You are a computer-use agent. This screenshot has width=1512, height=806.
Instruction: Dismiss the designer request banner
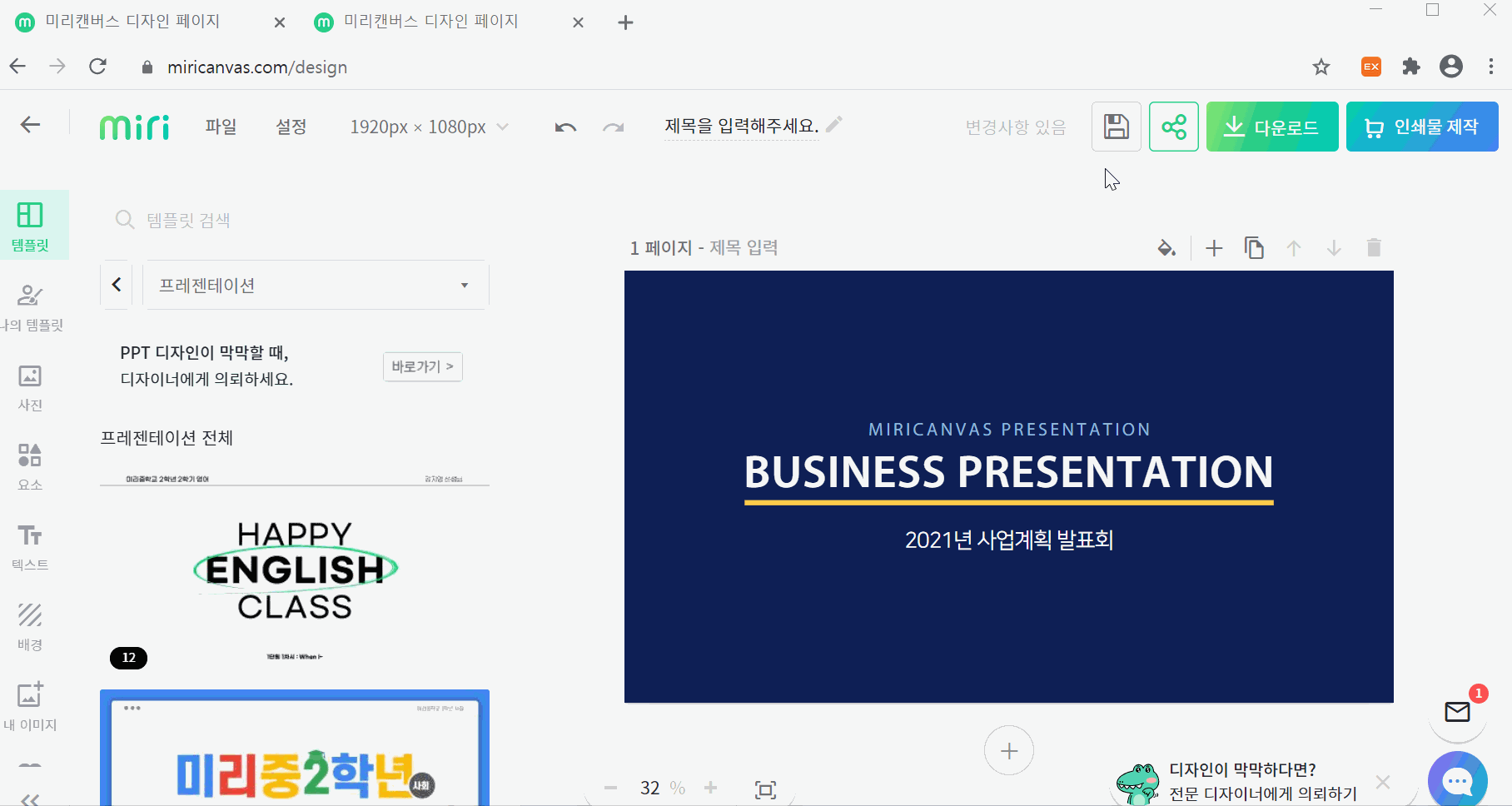(x=1383, y=782)
